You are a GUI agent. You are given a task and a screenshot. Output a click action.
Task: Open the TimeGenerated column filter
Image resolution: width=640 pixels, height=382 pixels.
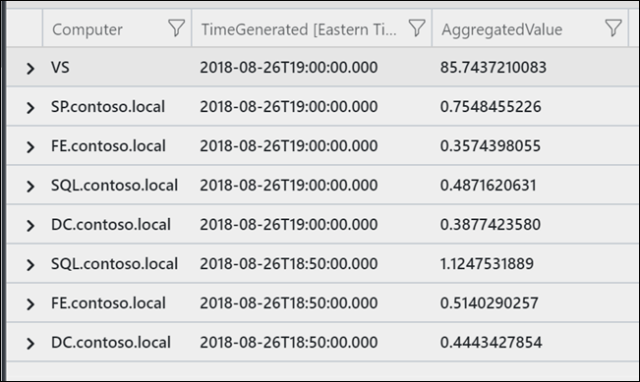(x=417, y=29)
